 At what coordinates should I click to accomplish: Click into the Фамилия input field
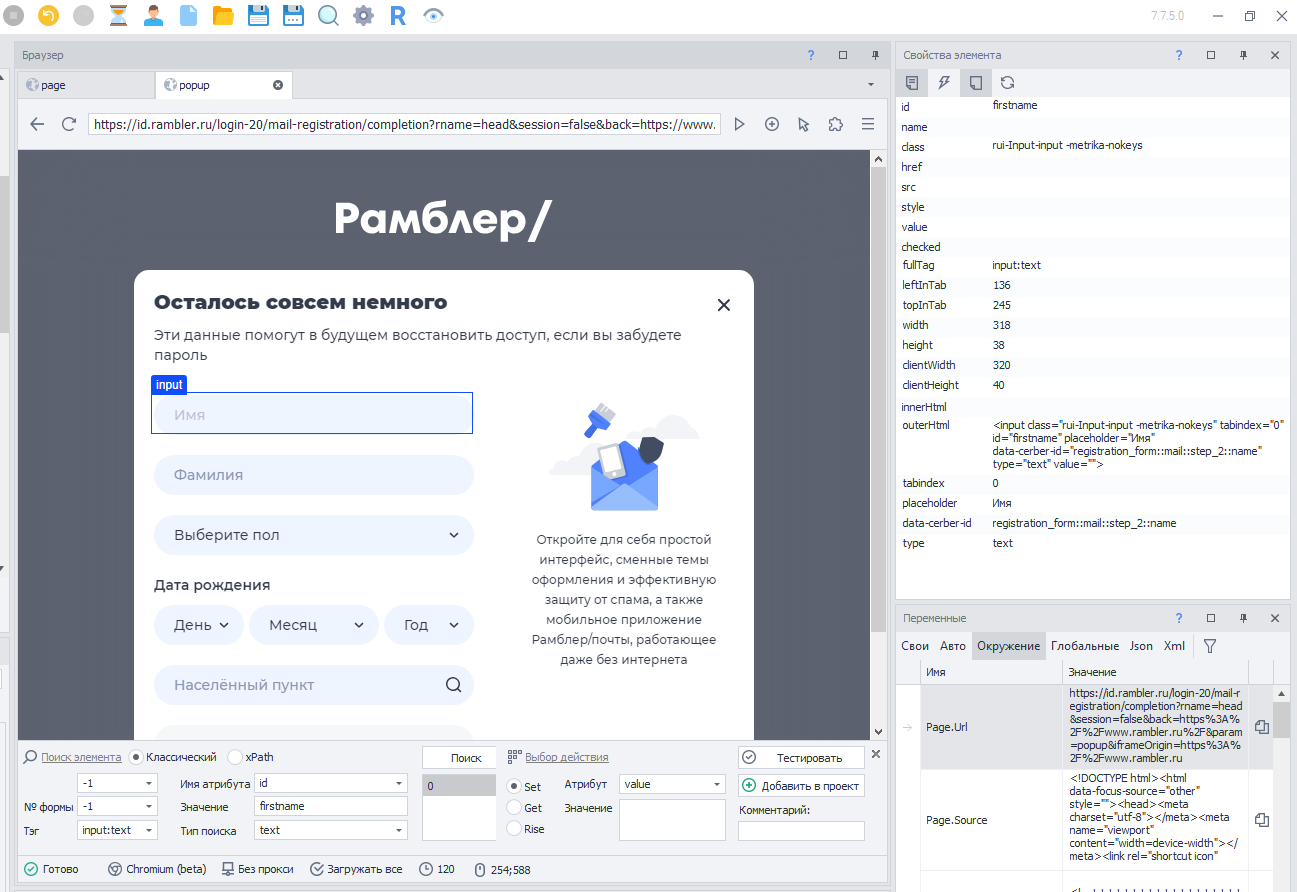click(x=314, y=475)
